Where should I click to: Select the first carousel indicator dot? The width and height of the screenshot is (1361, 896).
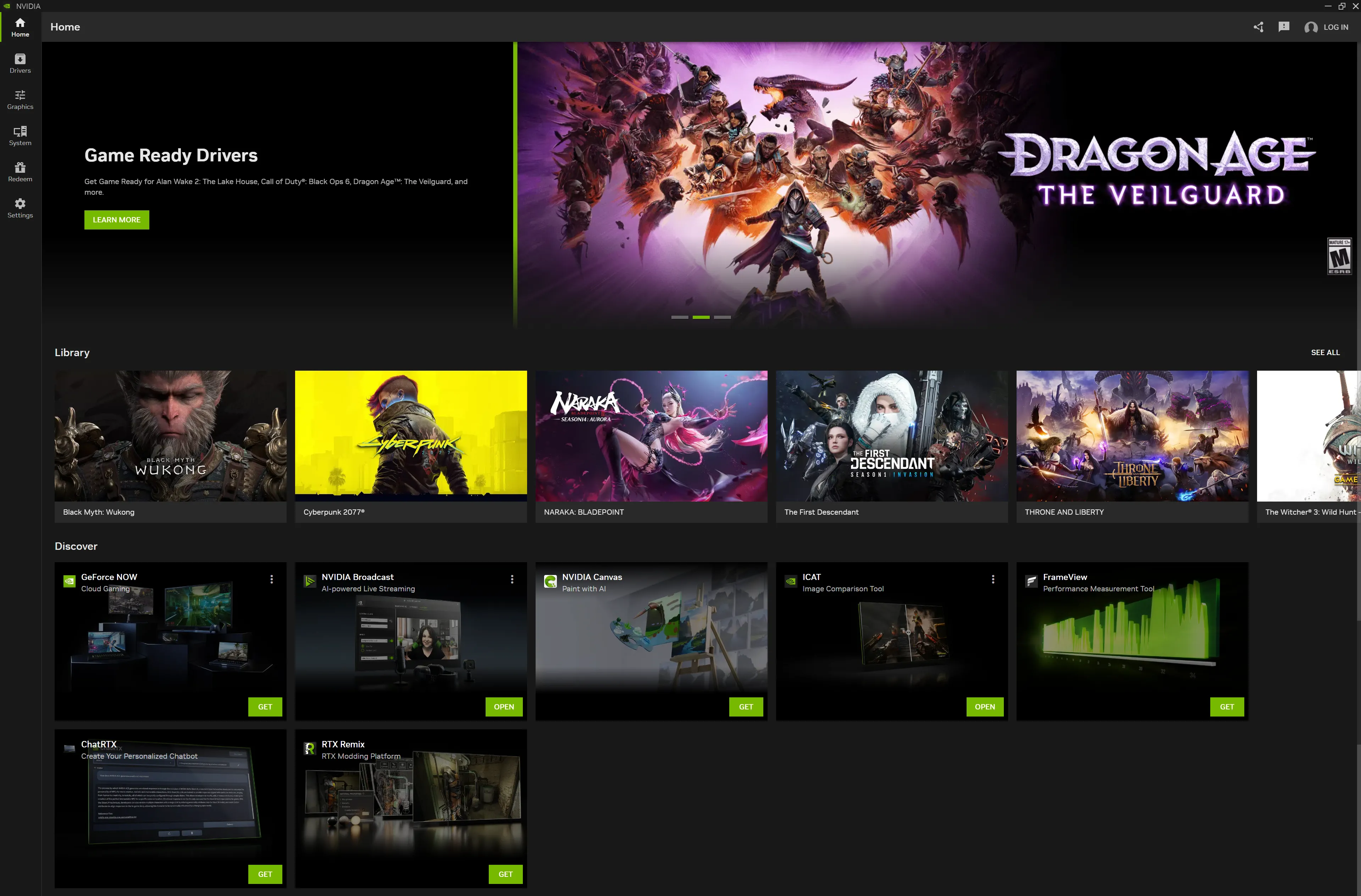click(680, 317)
